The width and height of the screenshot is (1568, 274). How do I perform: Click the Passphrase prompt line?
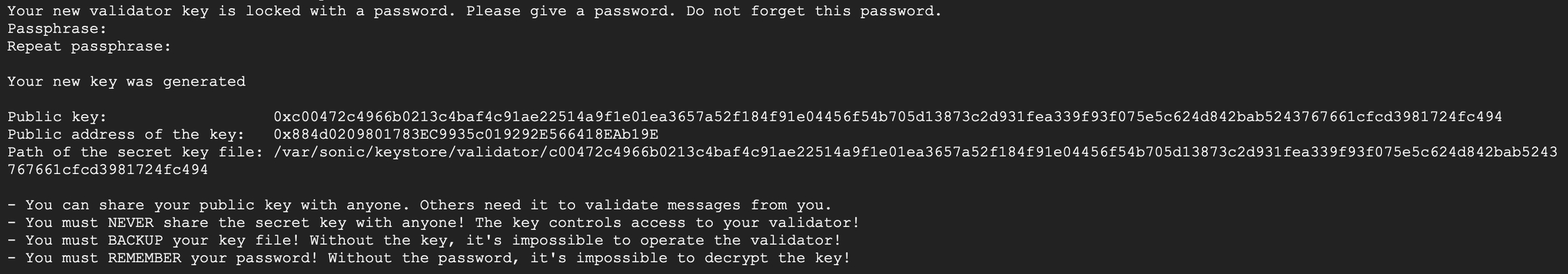click(x=57, y=29)
